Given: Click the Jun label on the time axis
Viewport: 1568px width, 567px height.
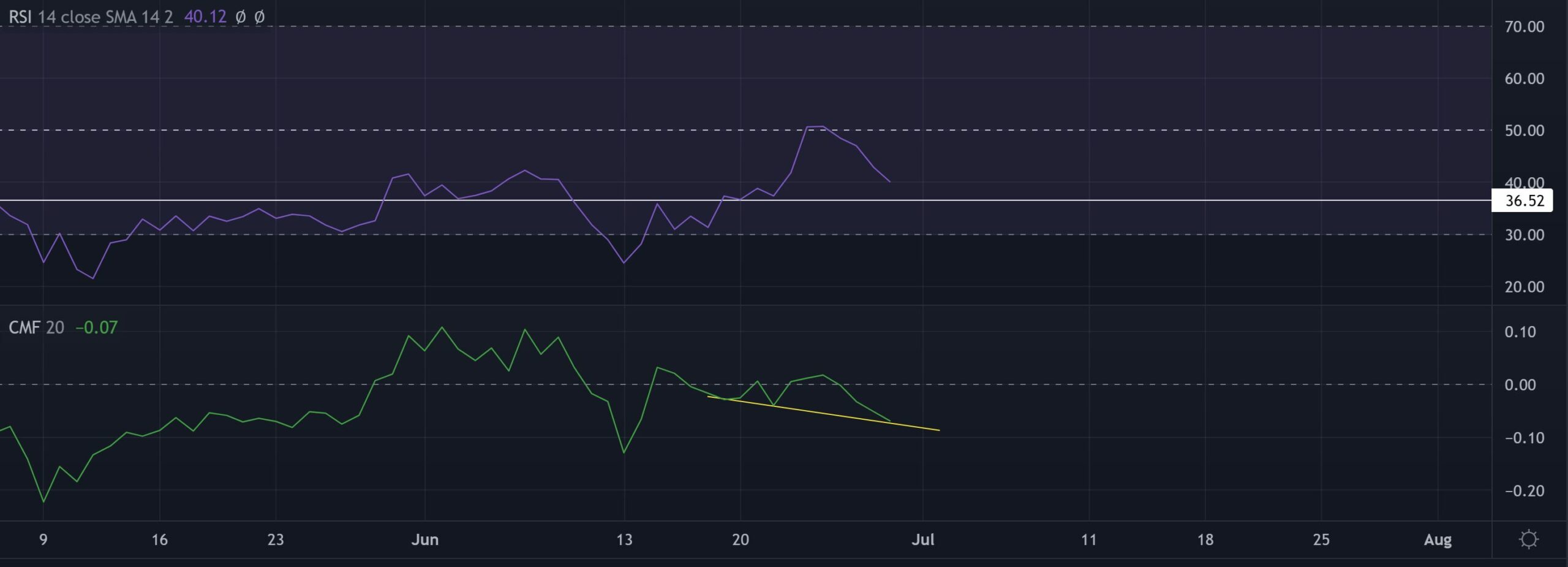Looking at the screenshot, I should coord(425,540).
